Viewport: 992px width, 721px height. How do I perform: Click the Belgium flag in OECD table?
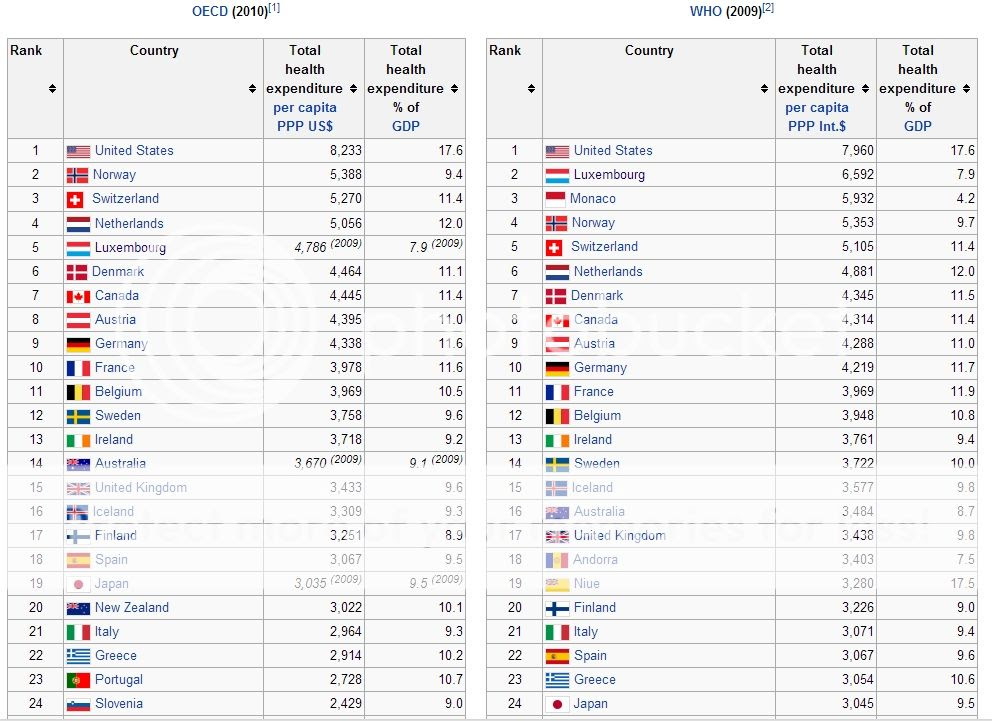[x=78, y=392]
